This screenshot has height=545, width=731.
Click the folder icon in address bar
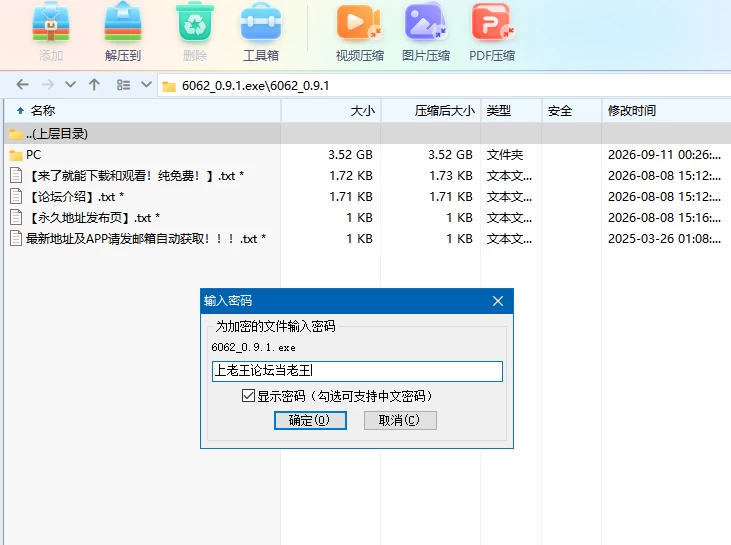169,86
